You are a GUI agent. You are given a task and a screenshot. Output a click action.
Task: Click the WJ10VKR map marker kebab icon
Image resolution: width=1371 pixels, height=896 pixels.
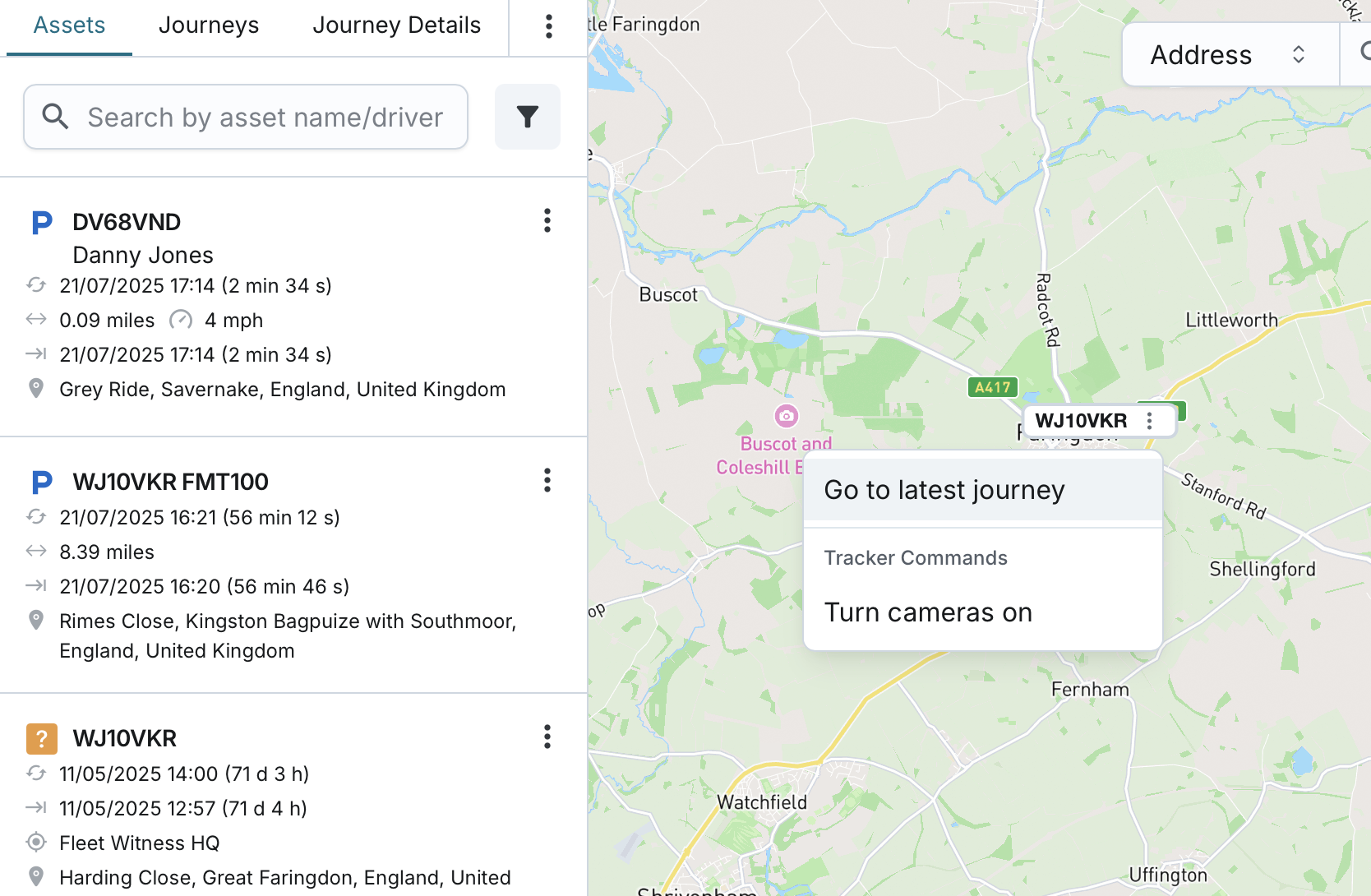pyautogui.click(x=1149, y=421)
